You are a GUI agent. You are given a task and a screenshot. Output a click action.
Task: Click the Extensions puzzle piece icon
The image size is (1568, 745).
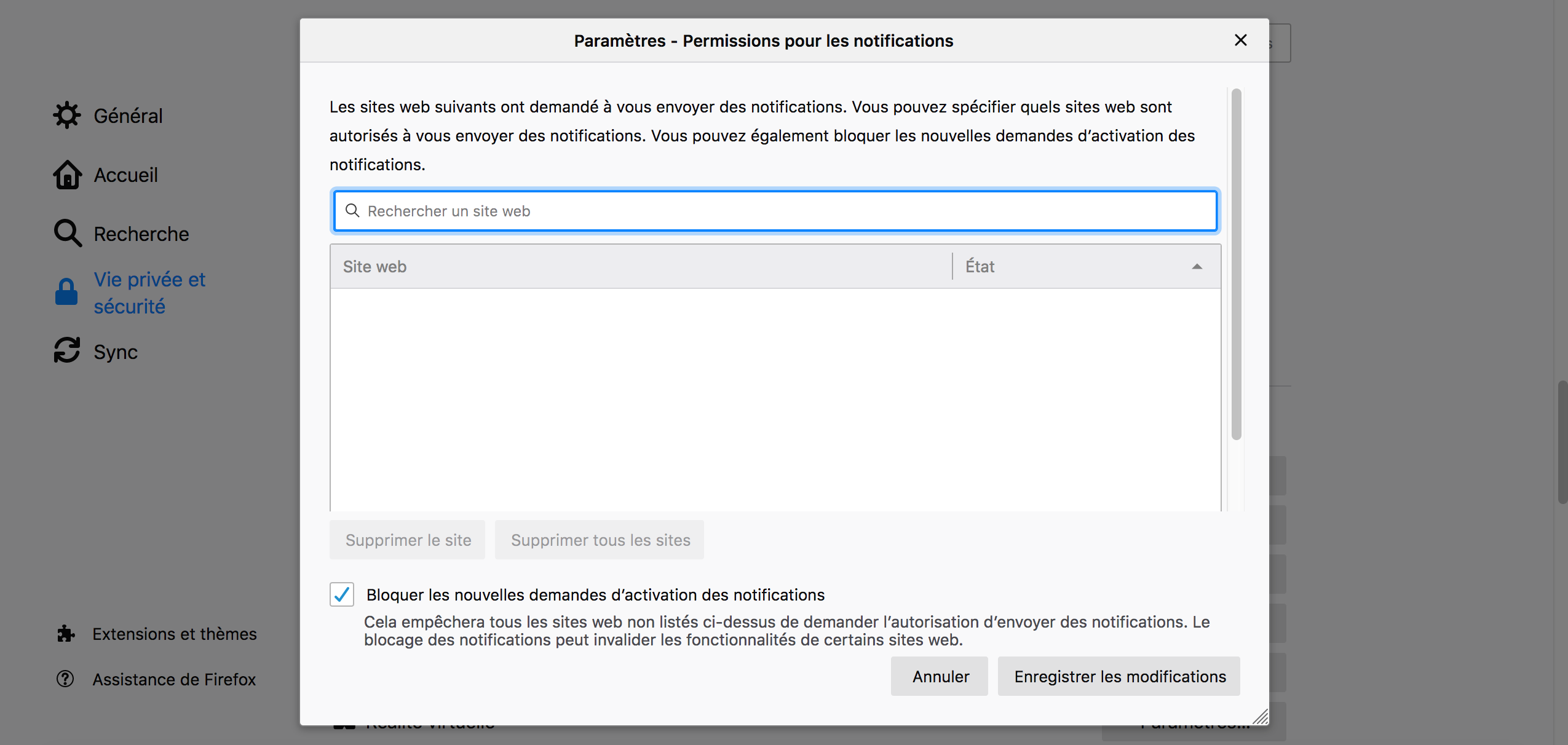pos(66,634)
